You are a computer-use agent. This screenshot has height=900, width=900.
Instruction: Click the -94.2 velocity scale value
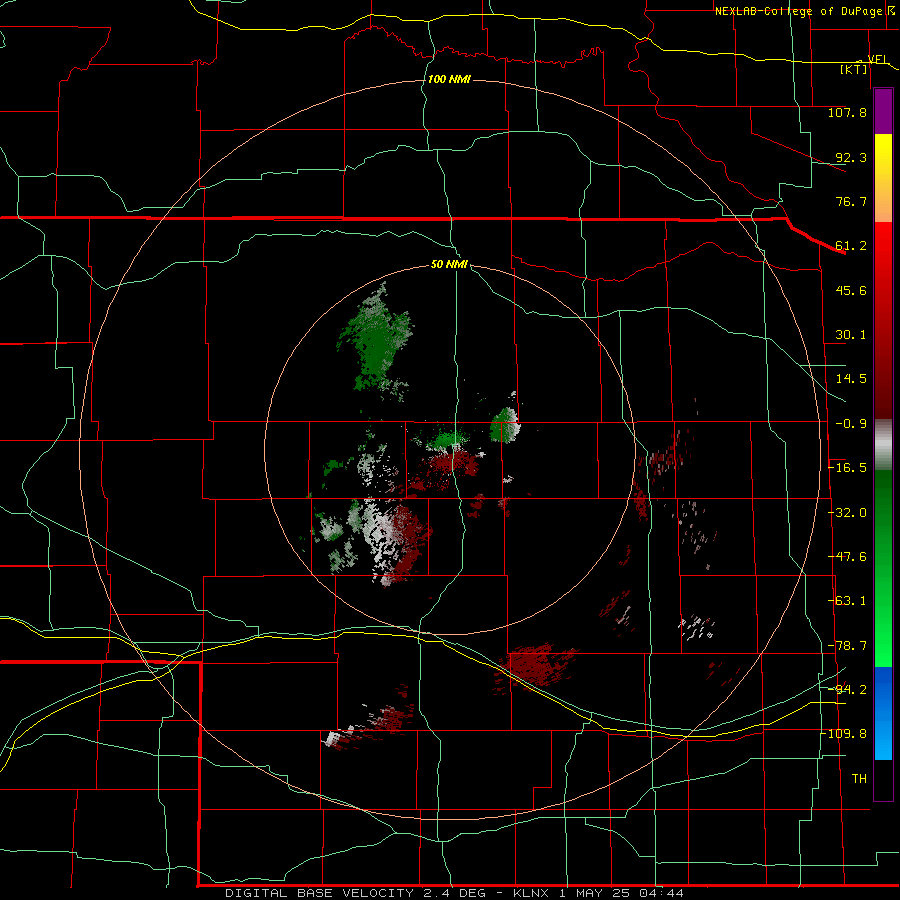847,689
